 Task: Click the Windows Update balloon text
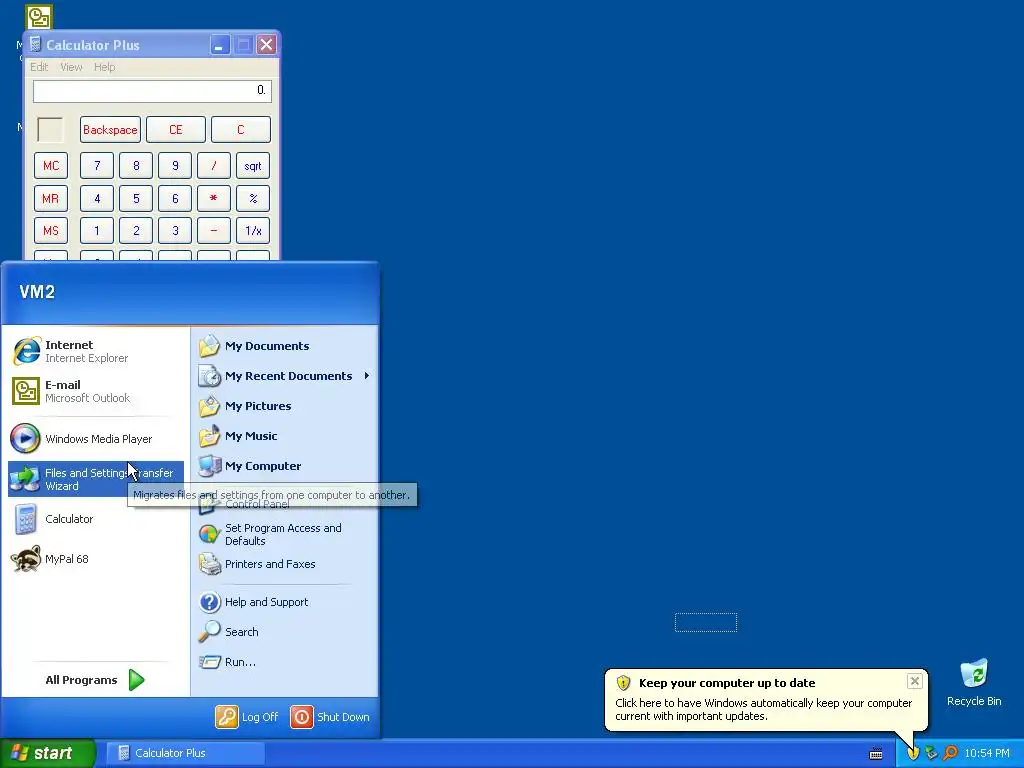coord(763,710)
